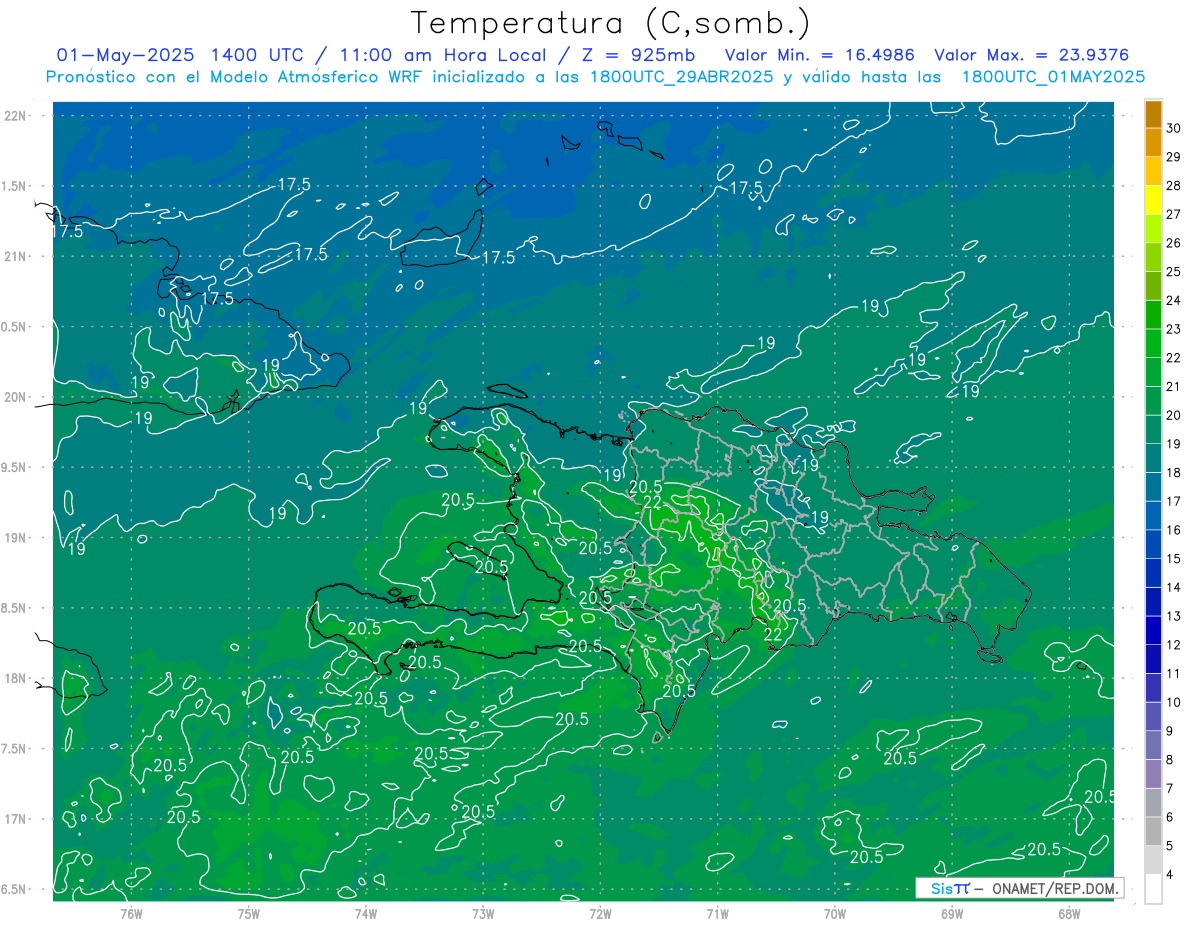Click the '21N' latitude axis label
Viewport: 1200px width, 927px height.
click(17, 257)
